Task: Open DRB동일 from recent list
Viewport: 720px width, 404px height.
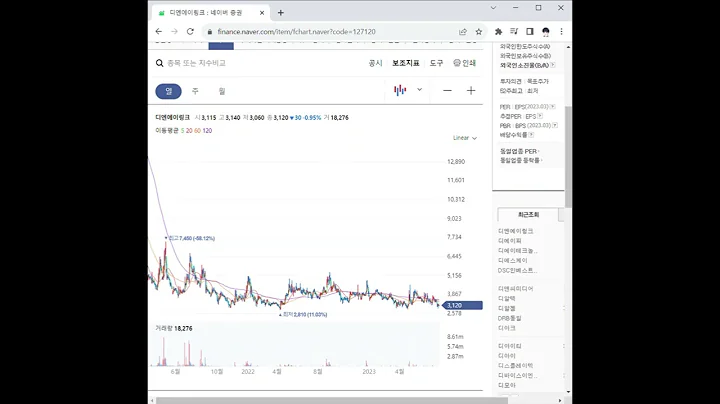Action: click(x=510, y=318)
